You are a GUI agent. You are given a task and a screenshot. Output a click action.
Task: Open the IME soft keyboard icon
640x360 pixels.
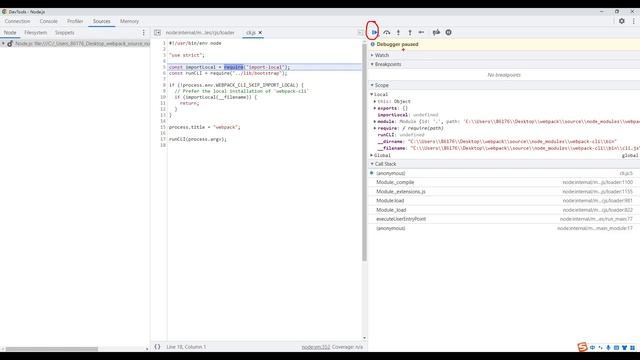(x=616, y=348)
